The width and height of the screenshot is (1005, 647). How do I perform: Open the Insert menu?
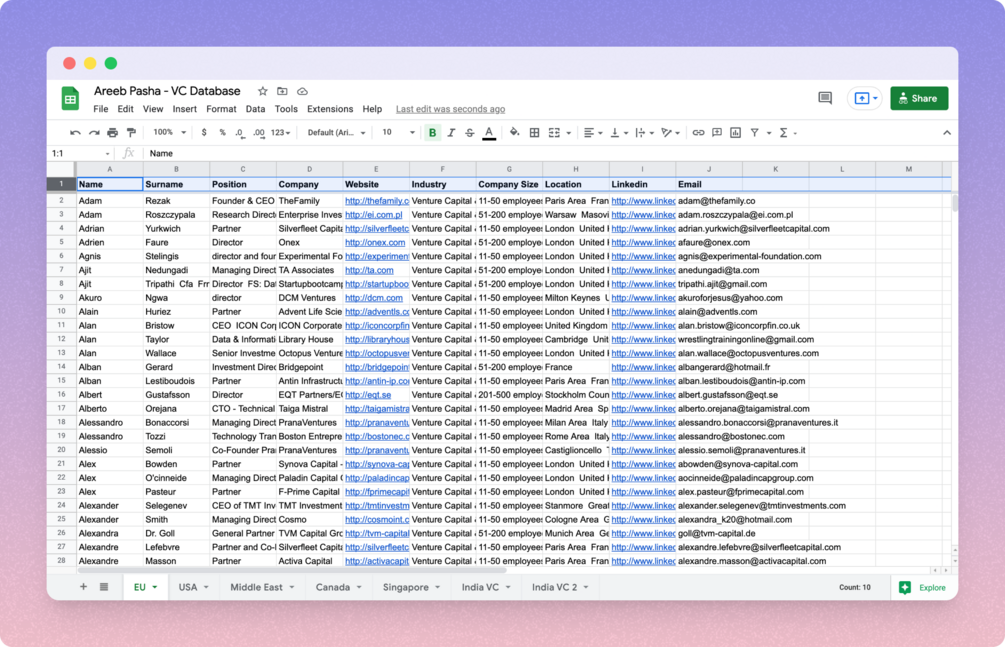(185, 109)
